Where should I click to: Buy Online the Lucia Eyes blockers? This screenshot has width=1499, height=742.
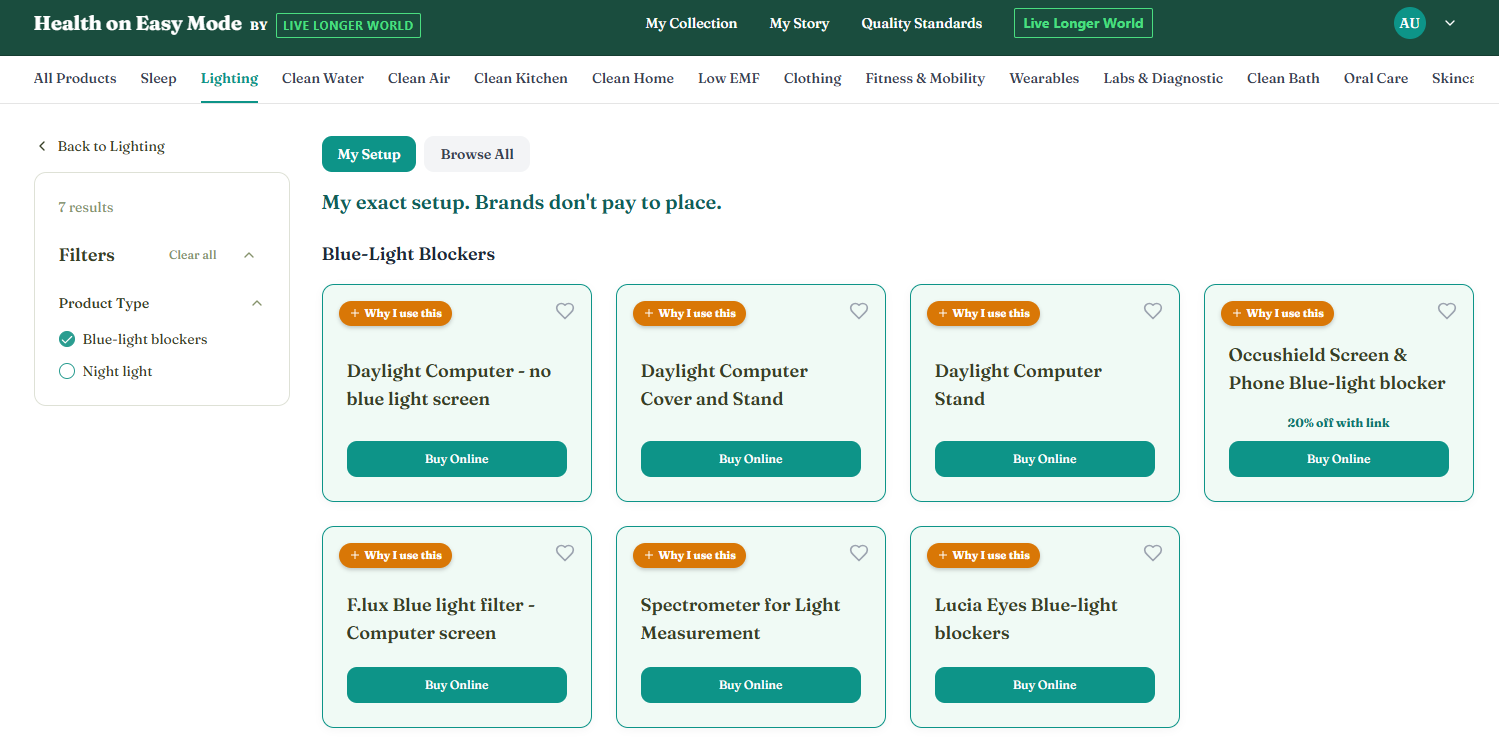point(1045,685)
